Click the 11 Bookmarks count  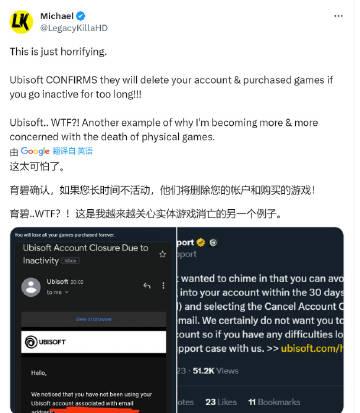point(274,402)
